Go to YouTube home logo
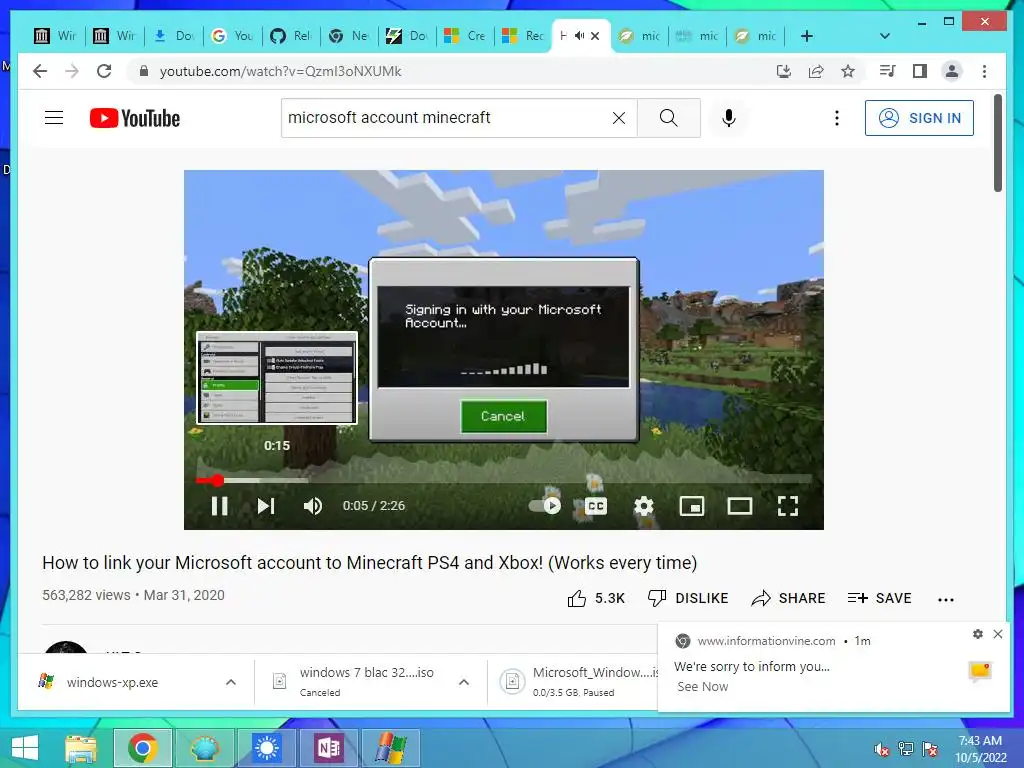The height and width of the screenshot is (768, 1024). click(135, 118)
